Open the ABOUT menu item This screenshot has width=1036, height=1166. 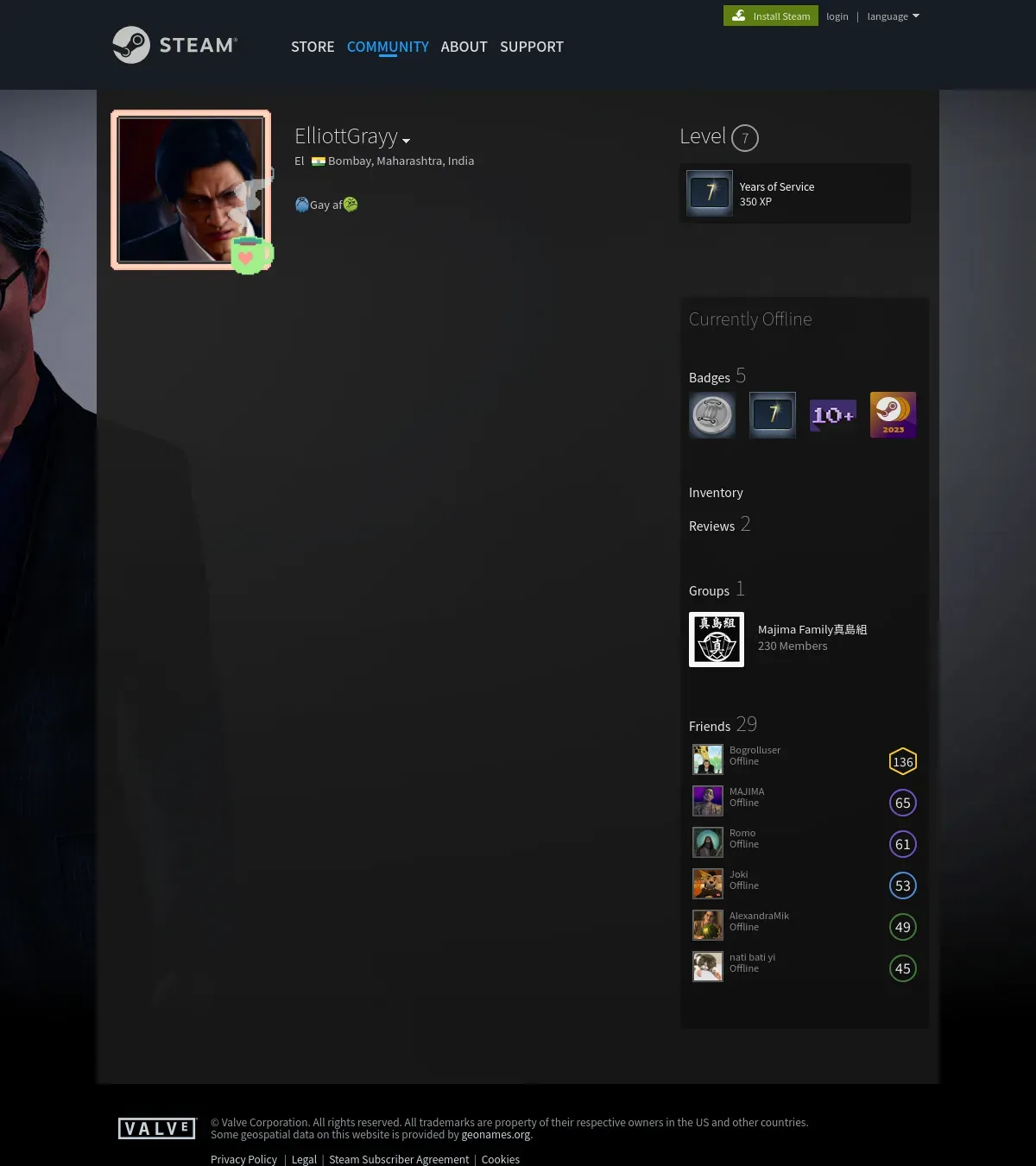click(464, 47)
